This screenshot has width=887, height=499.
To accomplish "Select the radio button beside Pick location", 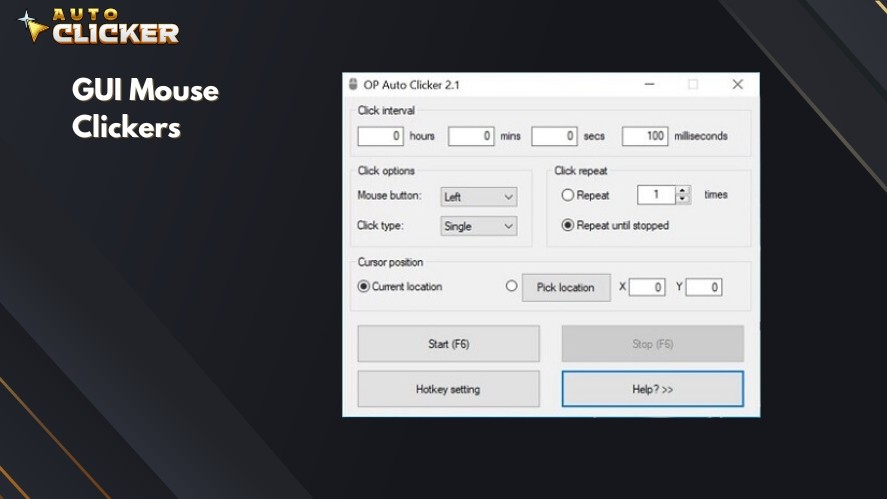I will (511, 286).
